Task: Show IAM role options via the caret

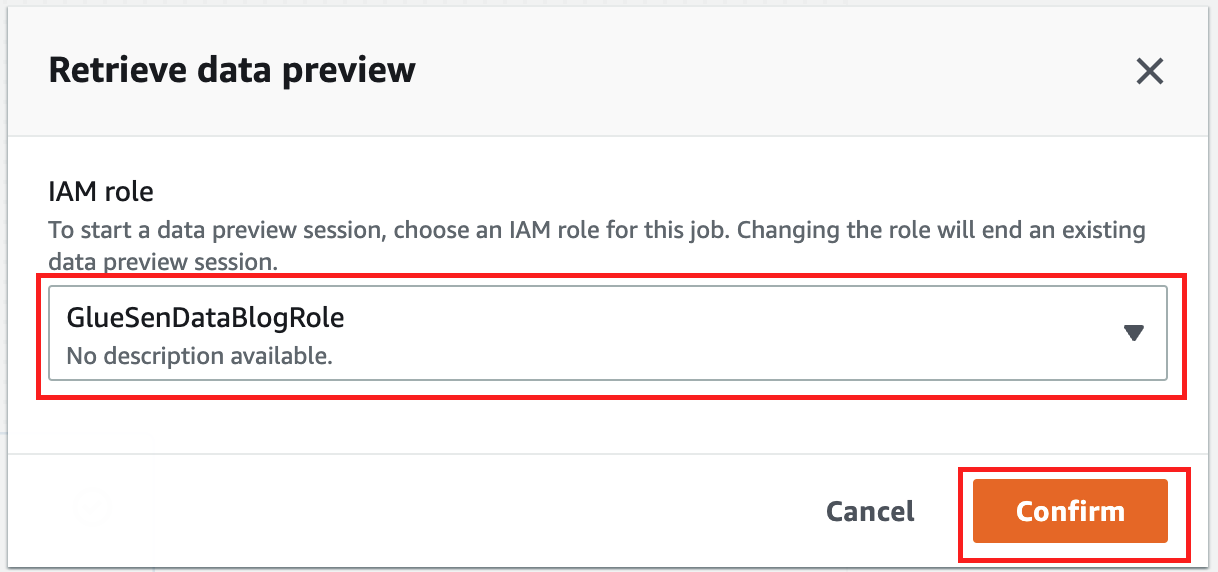Action: (x=1133, y=333)
